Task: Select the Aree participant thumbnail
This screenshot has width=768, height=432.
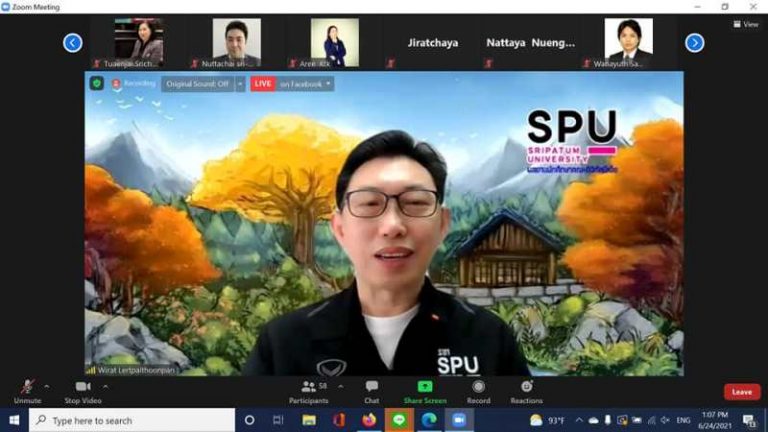Action: (335, 43)
